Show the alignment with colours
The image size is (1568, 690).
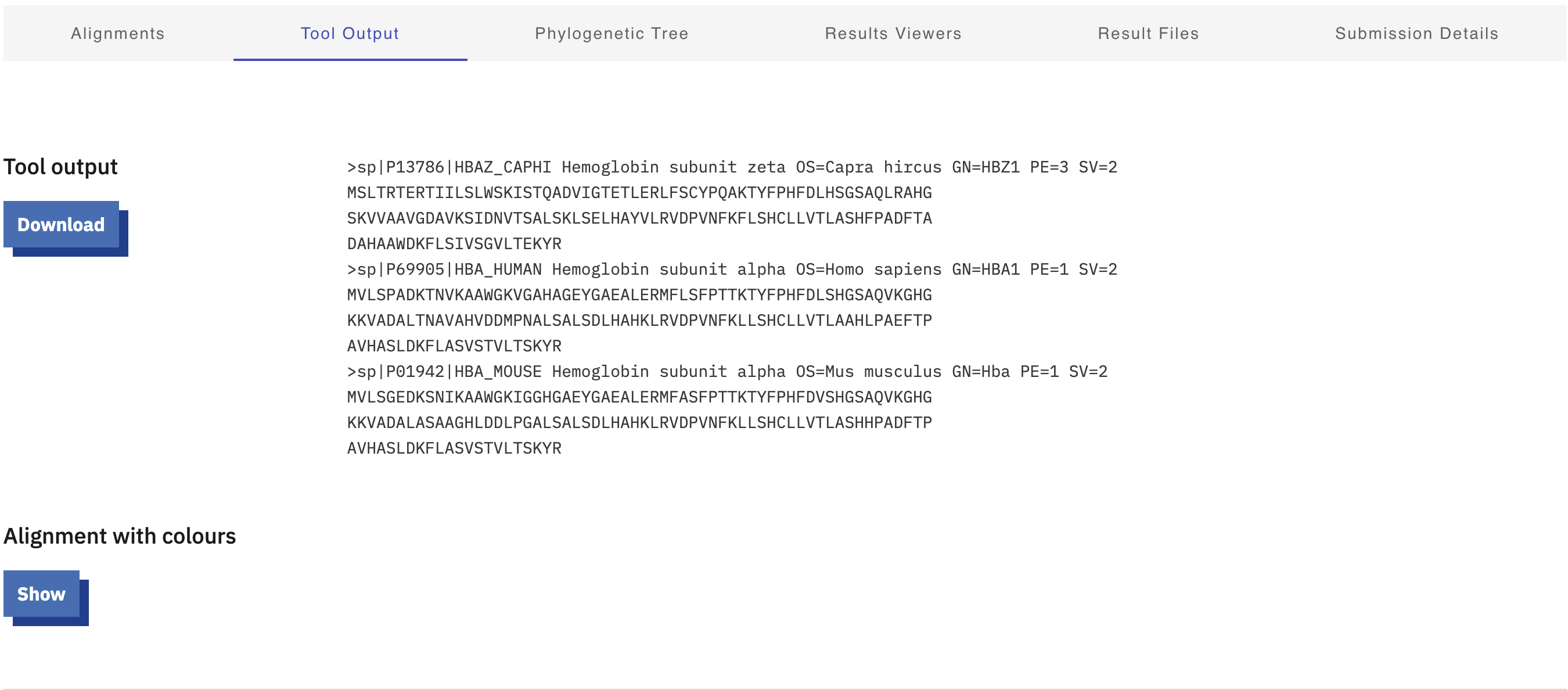tap(41, 594)
